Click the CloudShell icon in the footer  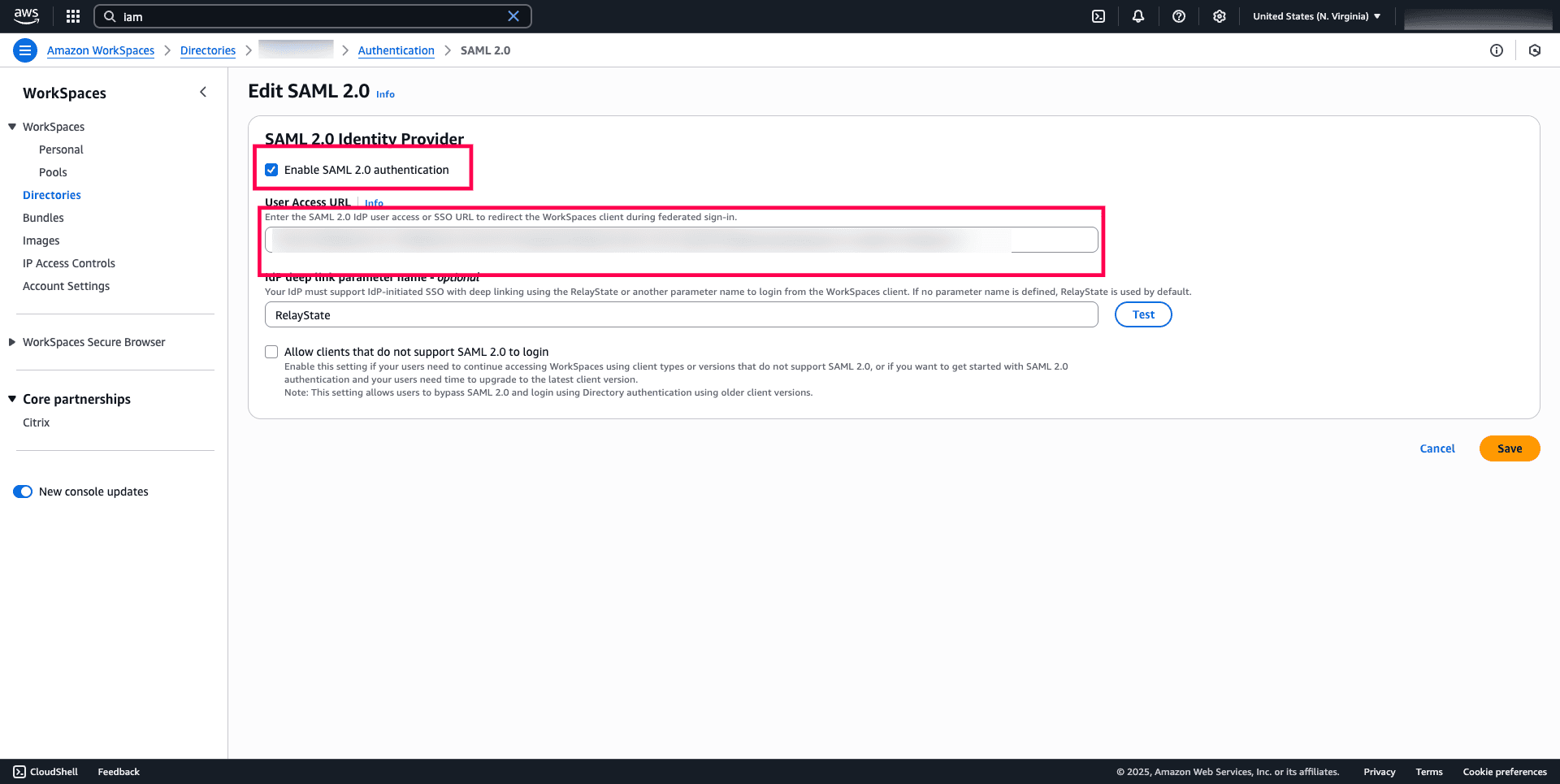click(19, 772)
